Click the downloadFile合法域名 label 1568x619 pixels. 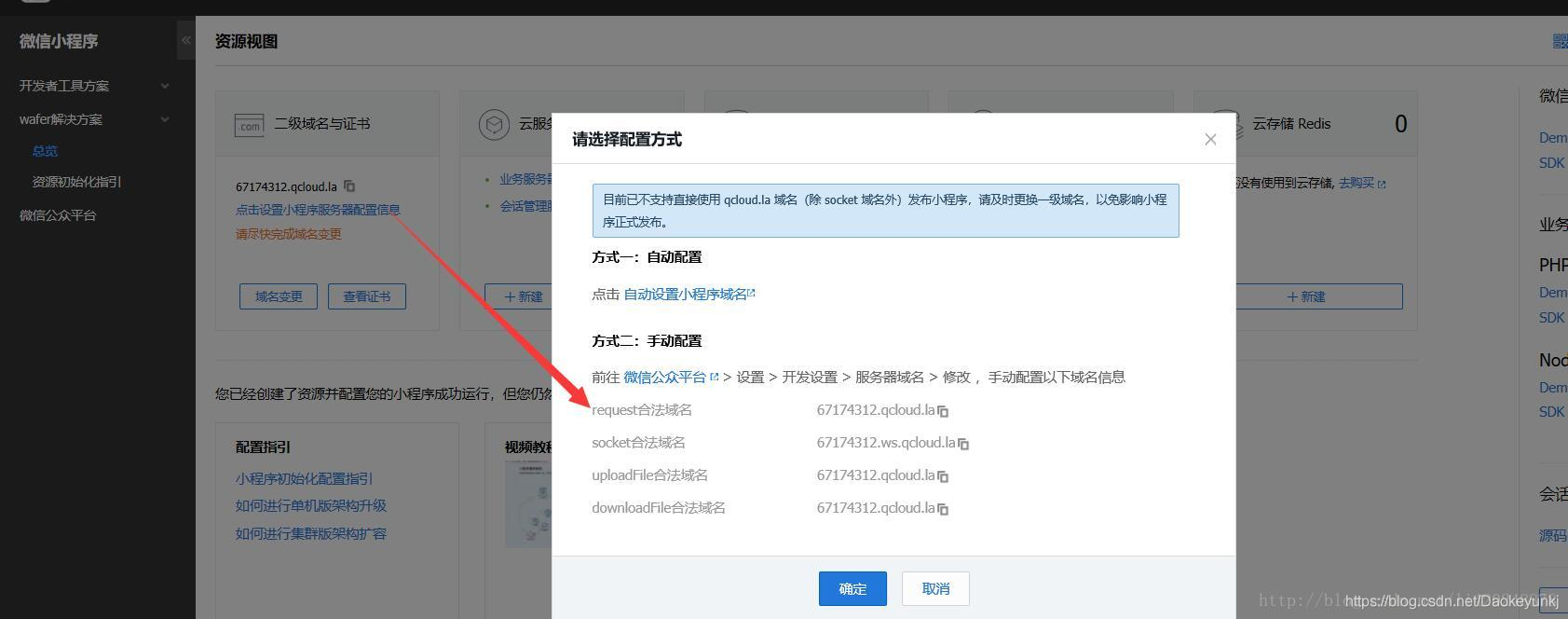[659, 508]
